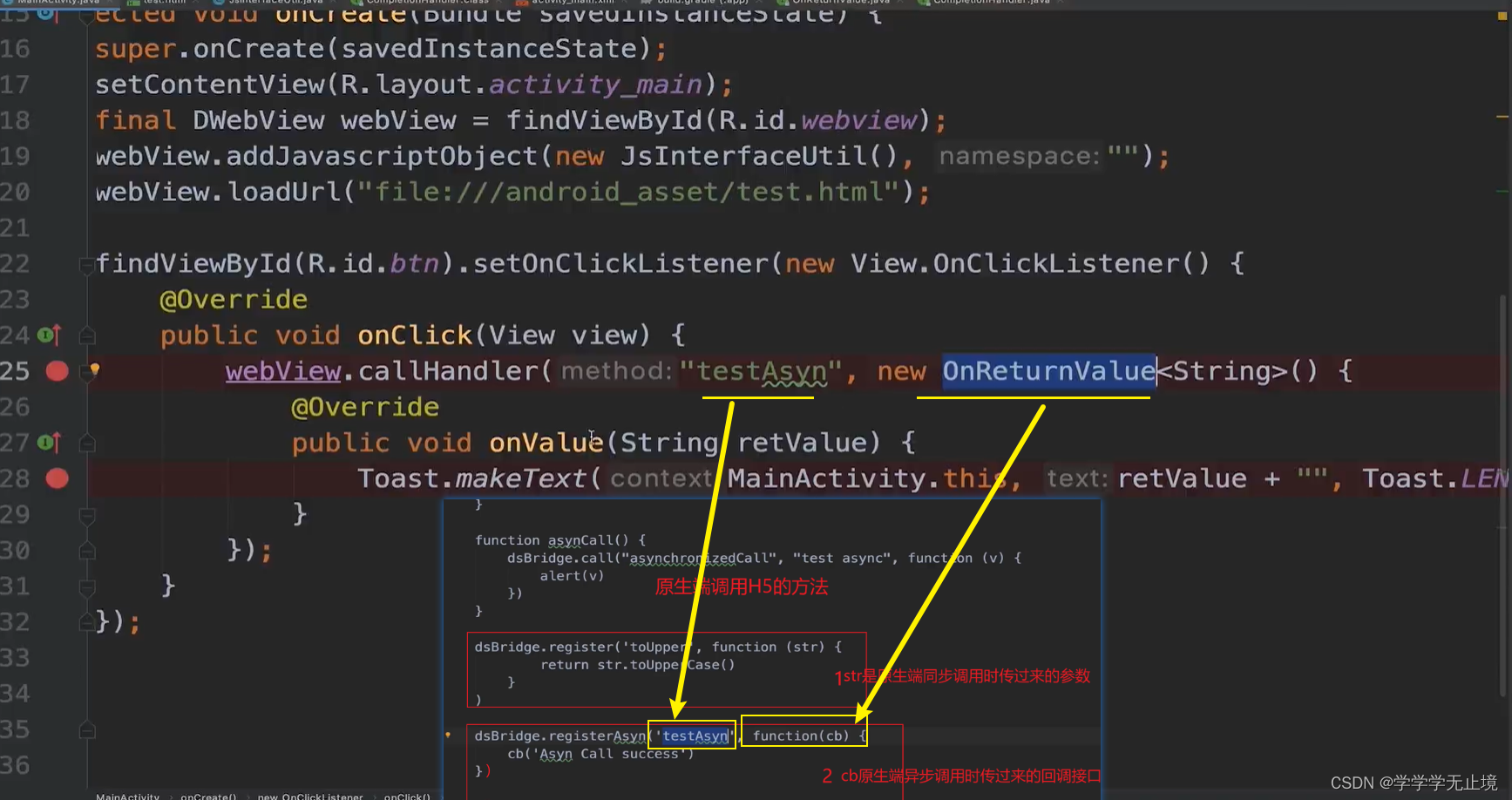Click cb('Asyn Call success') in the snippet
The image size is (1512, 800).
click(x=600, y=754)
